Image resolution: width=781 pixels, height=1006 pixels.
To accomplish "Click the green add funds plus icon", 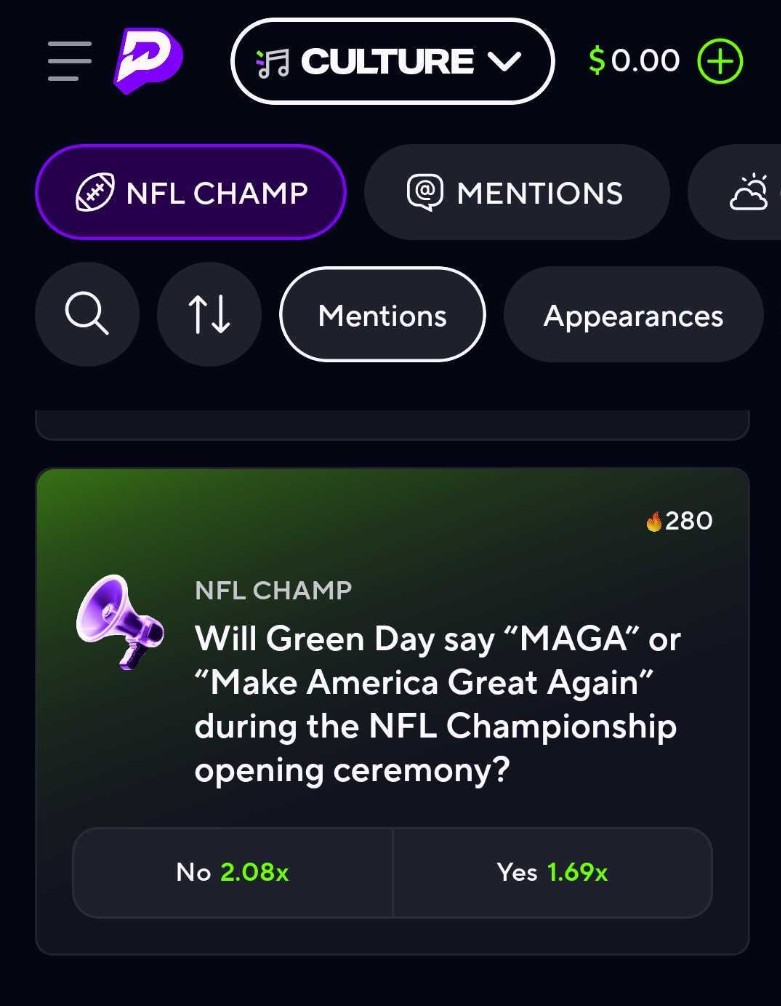I will click(720, 62).
